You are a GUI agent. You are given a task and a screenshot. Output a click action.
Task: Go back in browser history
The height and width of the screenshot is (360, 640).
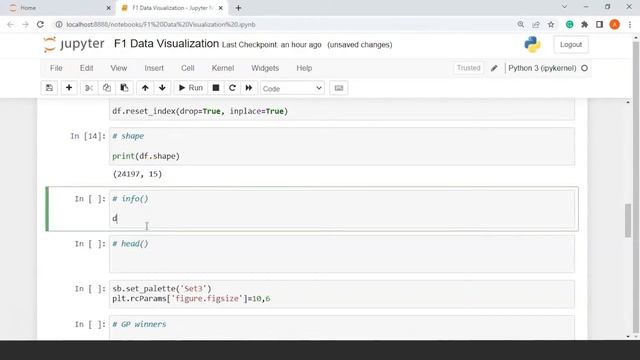[10, 24]
